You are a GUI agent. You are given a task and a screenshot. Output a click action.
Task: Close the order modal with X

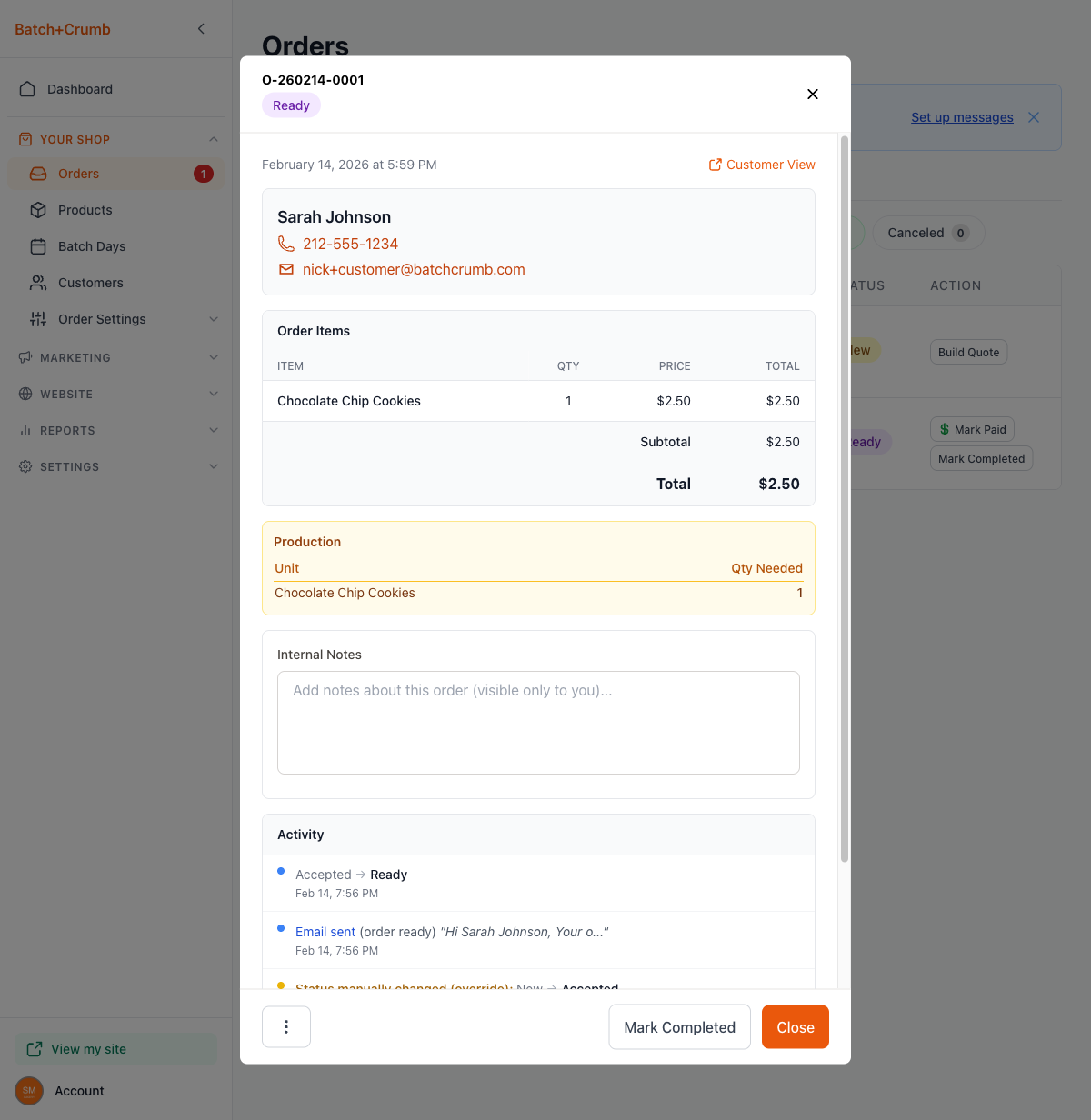coord(813,95)
